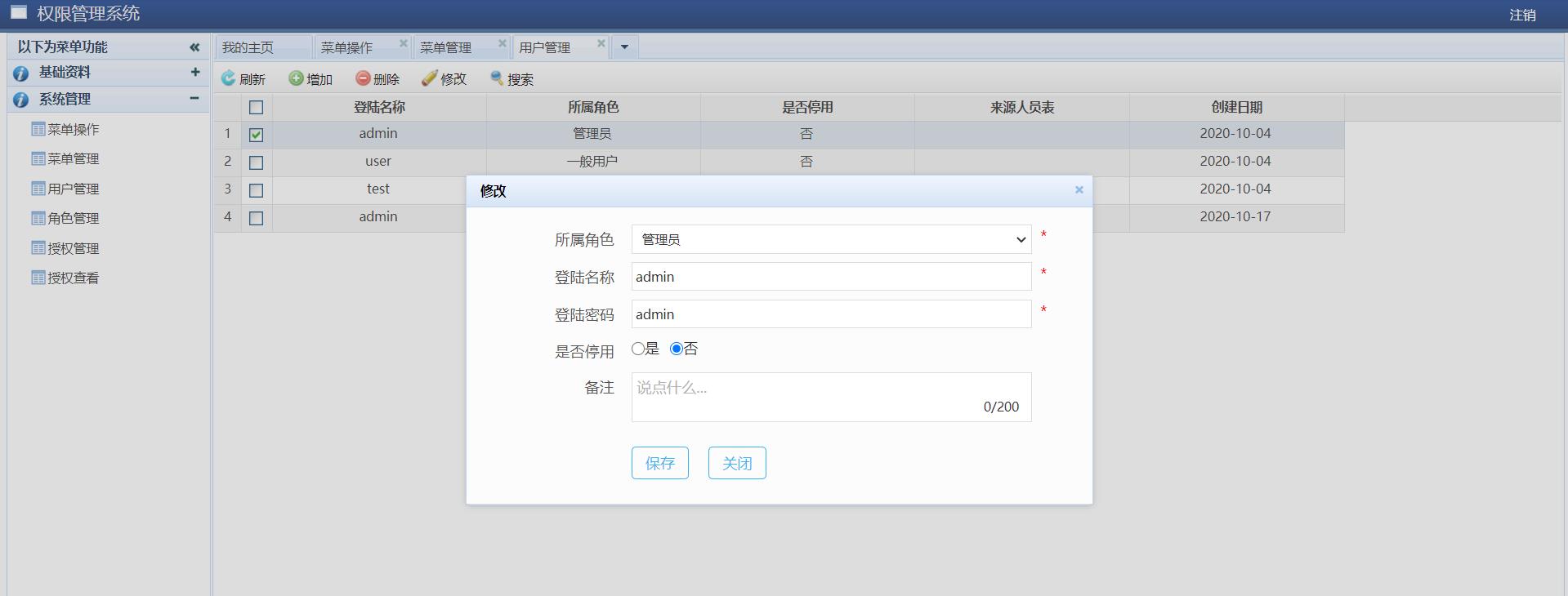
Task: Click the grid icon of 授权管理
Action: [x=38, y=247]
